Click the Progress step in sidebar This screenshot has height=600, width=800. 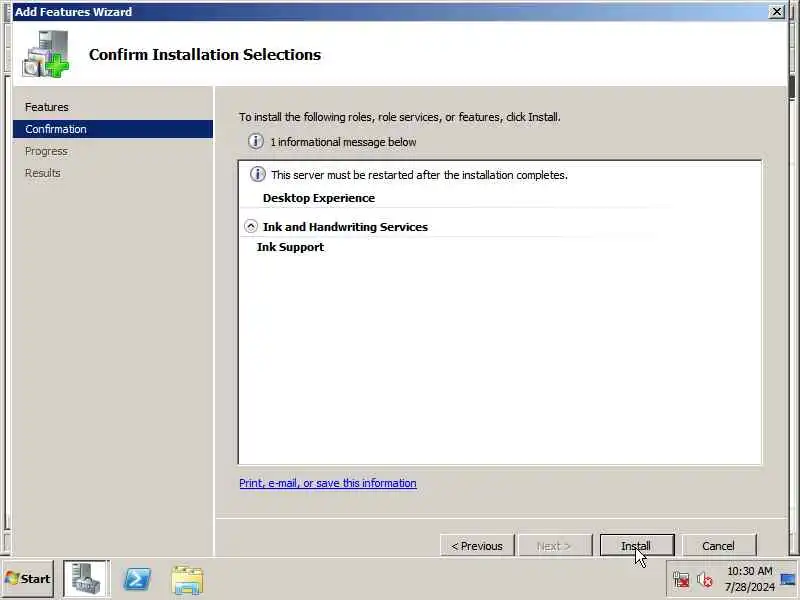click(46, 151)
